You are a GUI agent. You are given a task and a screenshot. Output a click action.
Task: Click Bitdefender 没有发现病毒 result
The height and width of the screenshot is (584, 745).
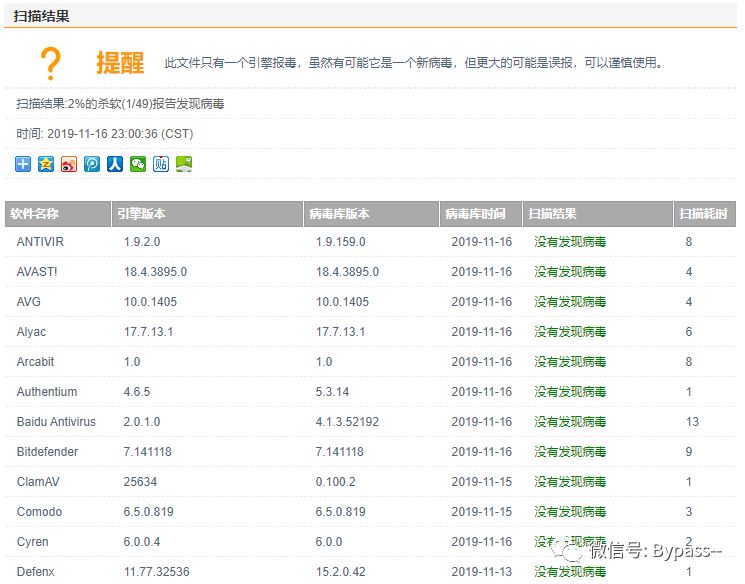point(570,451)
